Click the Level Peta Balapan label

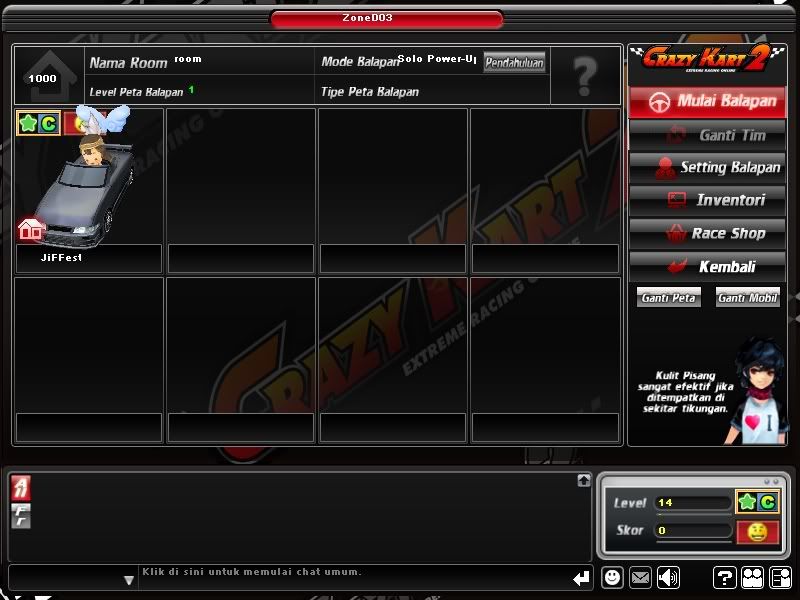[x=136, y=92]
